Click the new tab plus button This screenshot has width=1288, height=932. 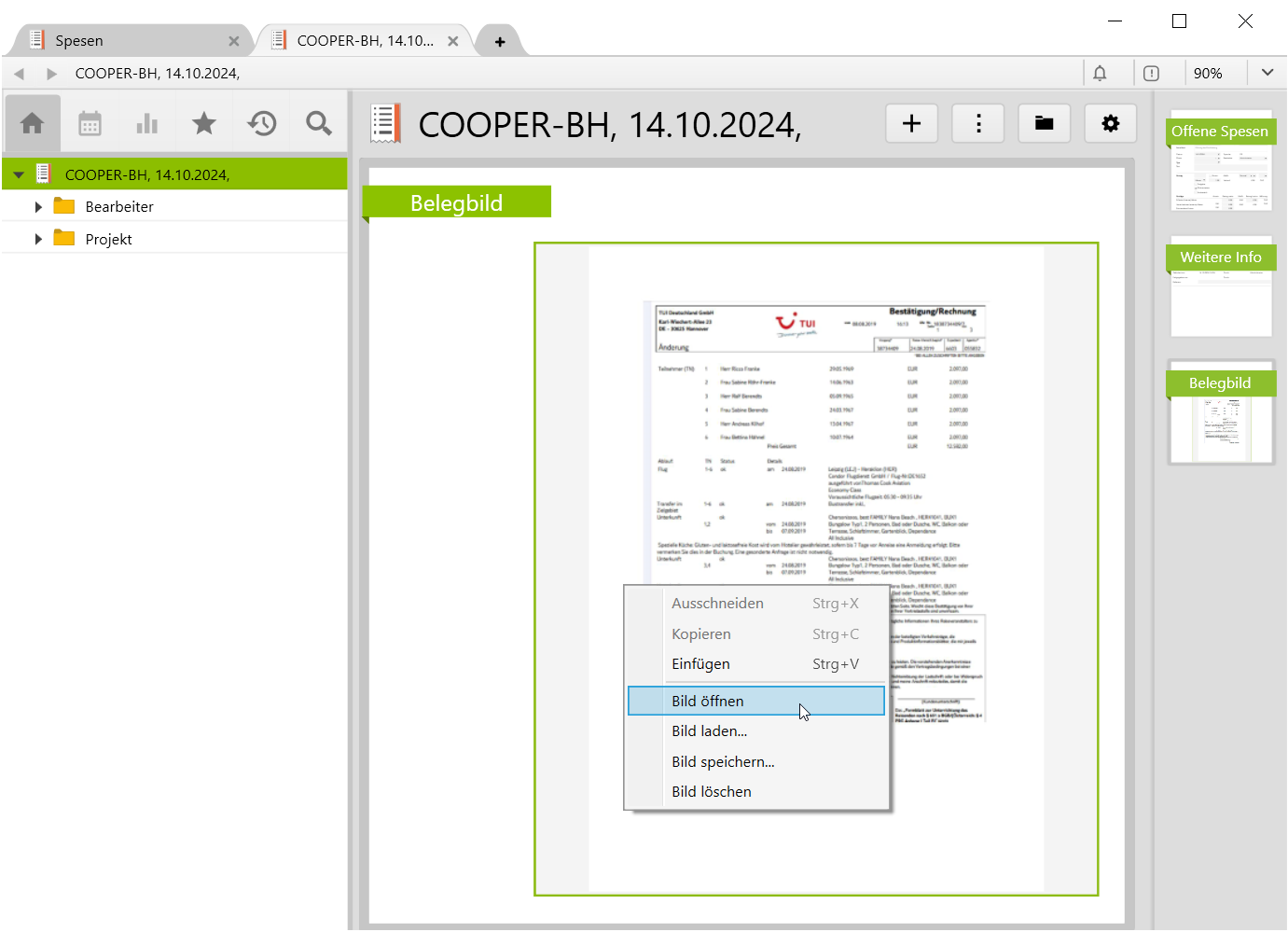[x=500, y=41]
